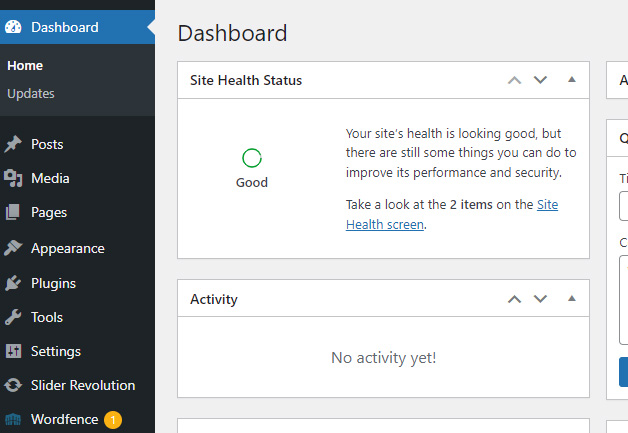Move Activity panel up
628x433 pixels.
pyautogui.click(x=515, y=299)
